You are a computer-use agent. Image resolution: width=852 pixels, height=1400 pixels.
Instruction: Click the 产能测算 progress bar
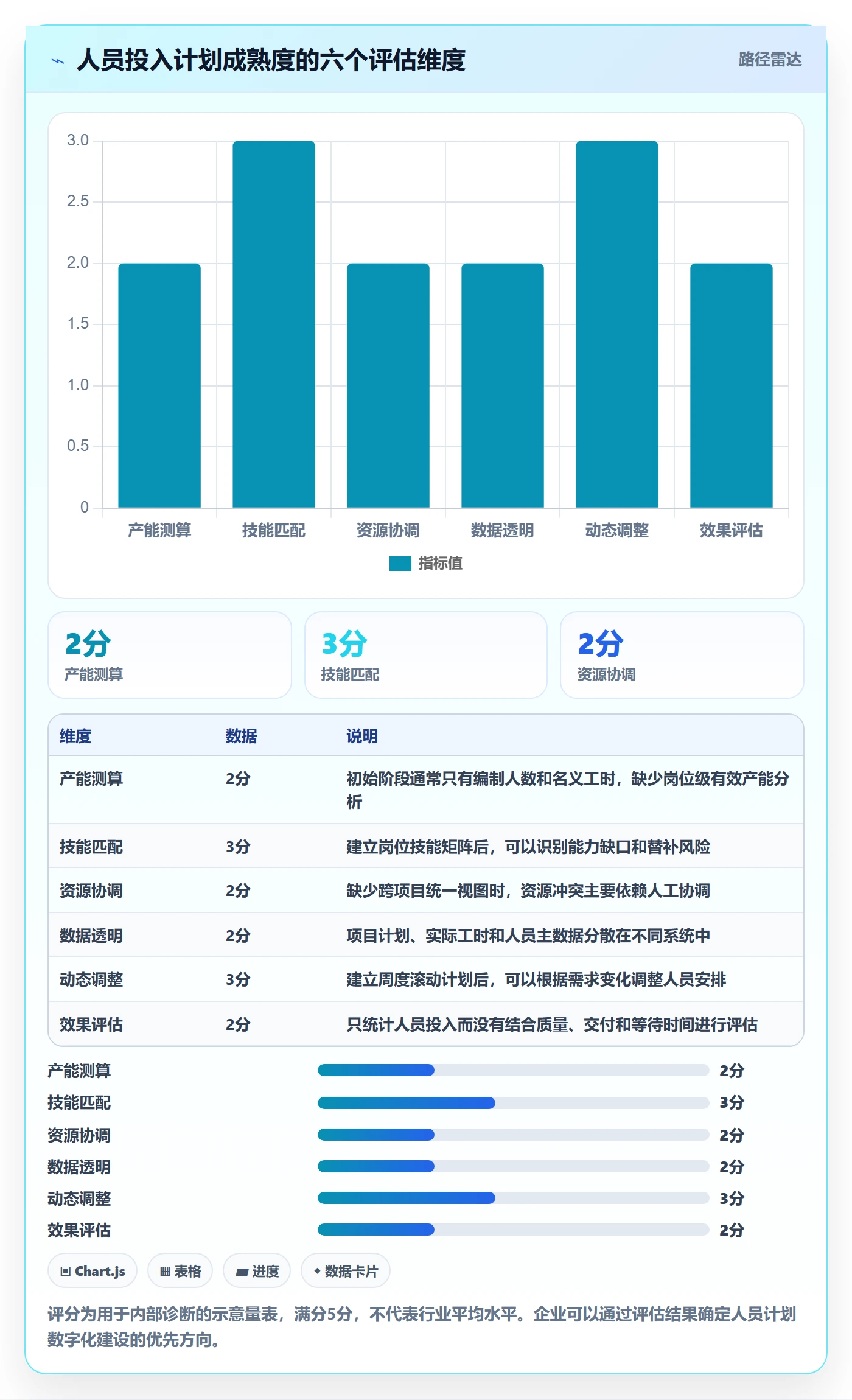(x=513, y=1070)
